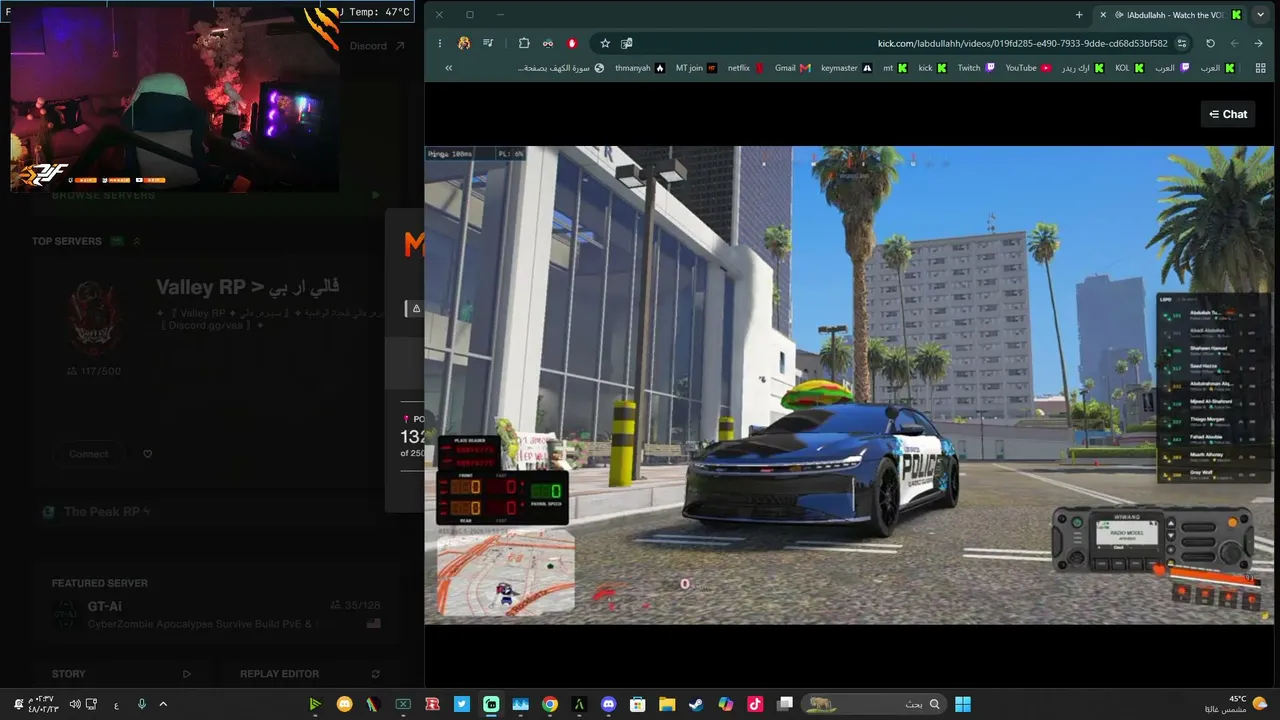Open the YouTube bookmark
Viewport: 1280px width, 720px height.
(1028, 68)
